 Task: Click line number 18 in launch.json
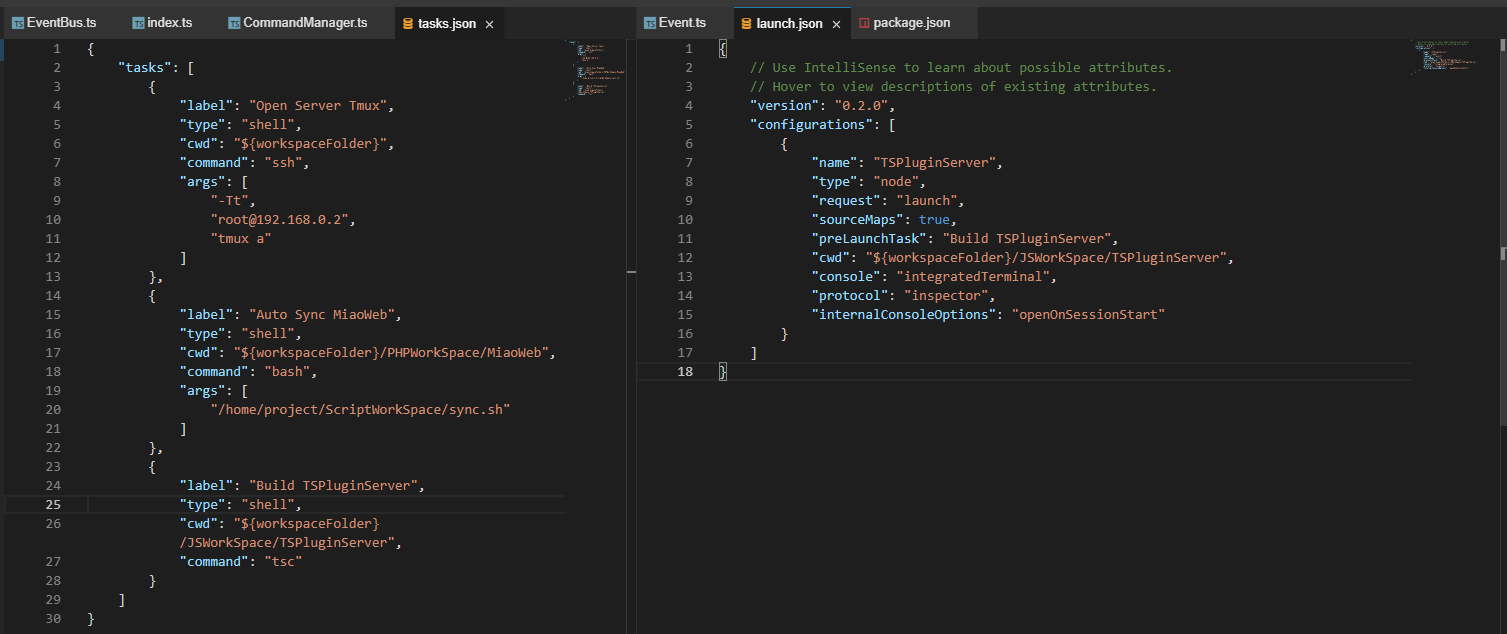tap(685, 371)
